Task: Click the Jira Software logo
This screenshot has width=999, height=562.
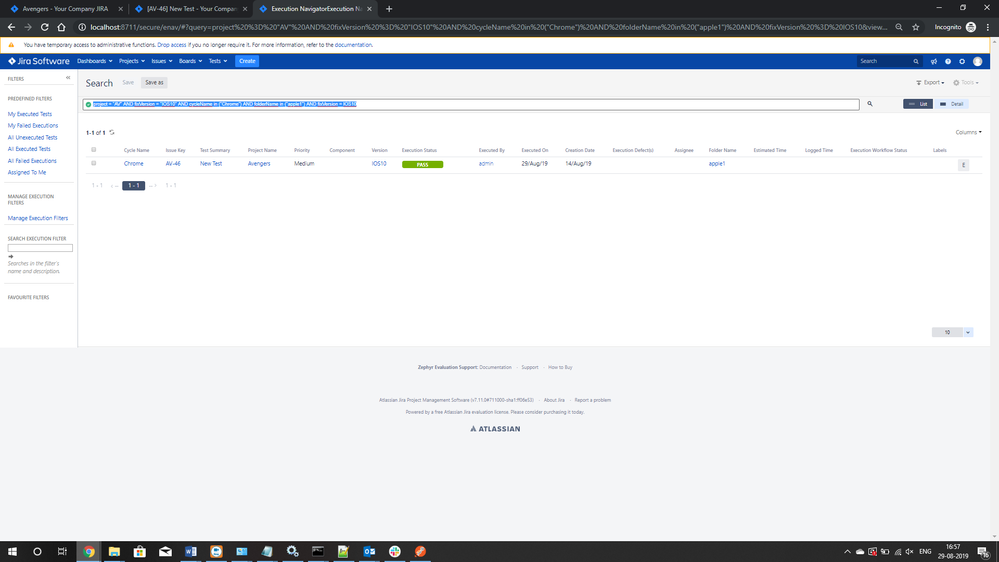Action: 39,61
